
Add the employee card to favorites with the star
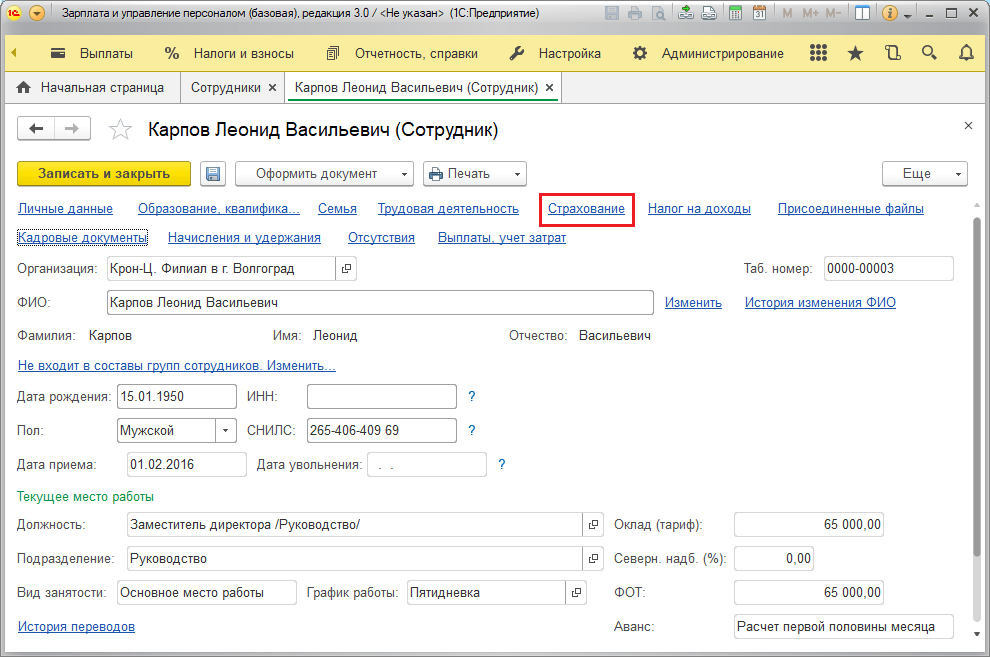120,129
